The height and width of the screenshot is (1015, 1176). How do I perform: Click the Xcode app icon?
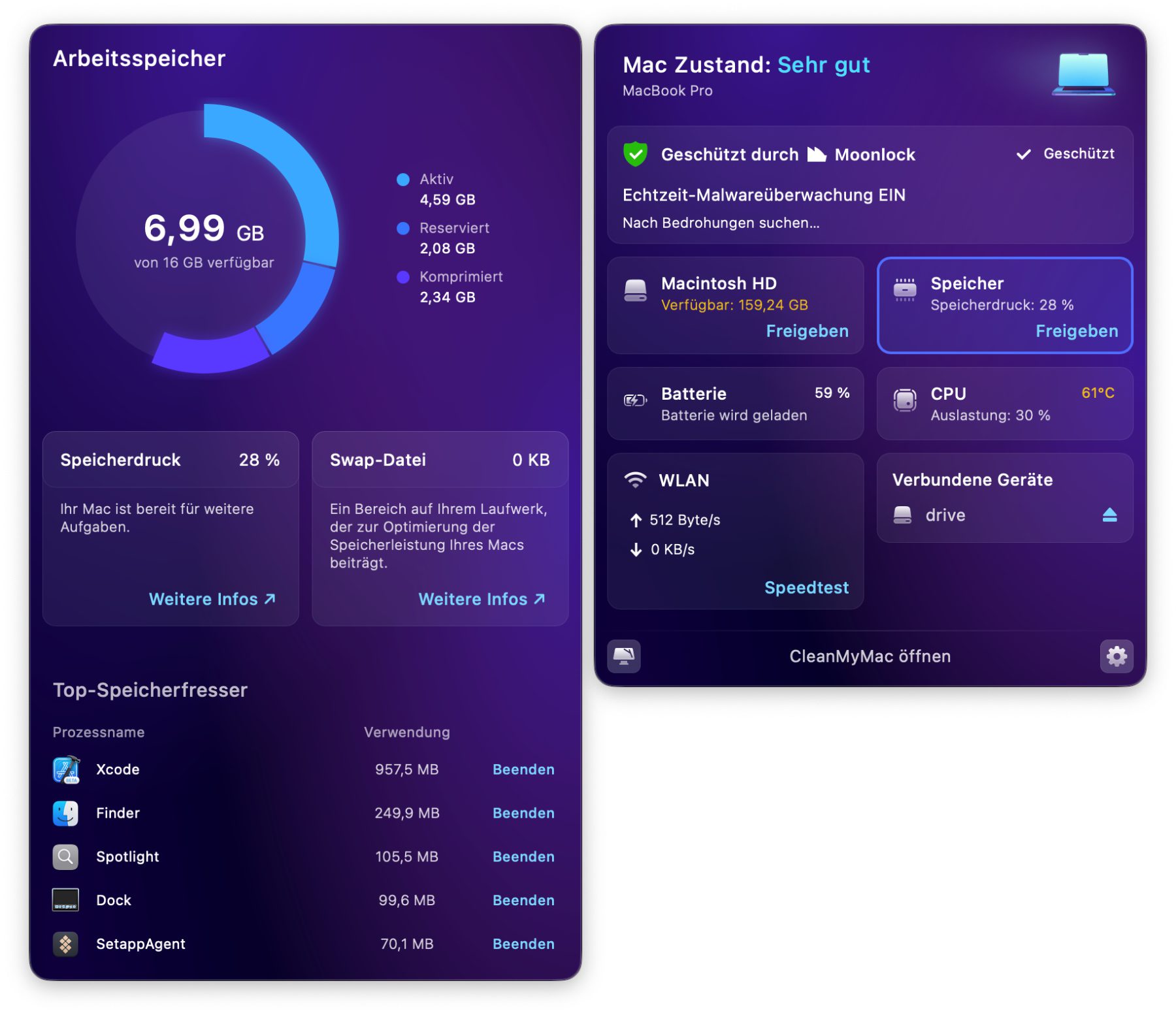pyautogui.click(x=66, y=769)
